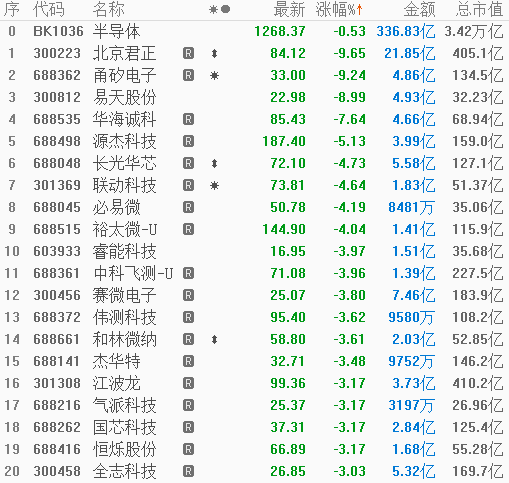Click the R badge for 长光华芯

click(188, 163)
